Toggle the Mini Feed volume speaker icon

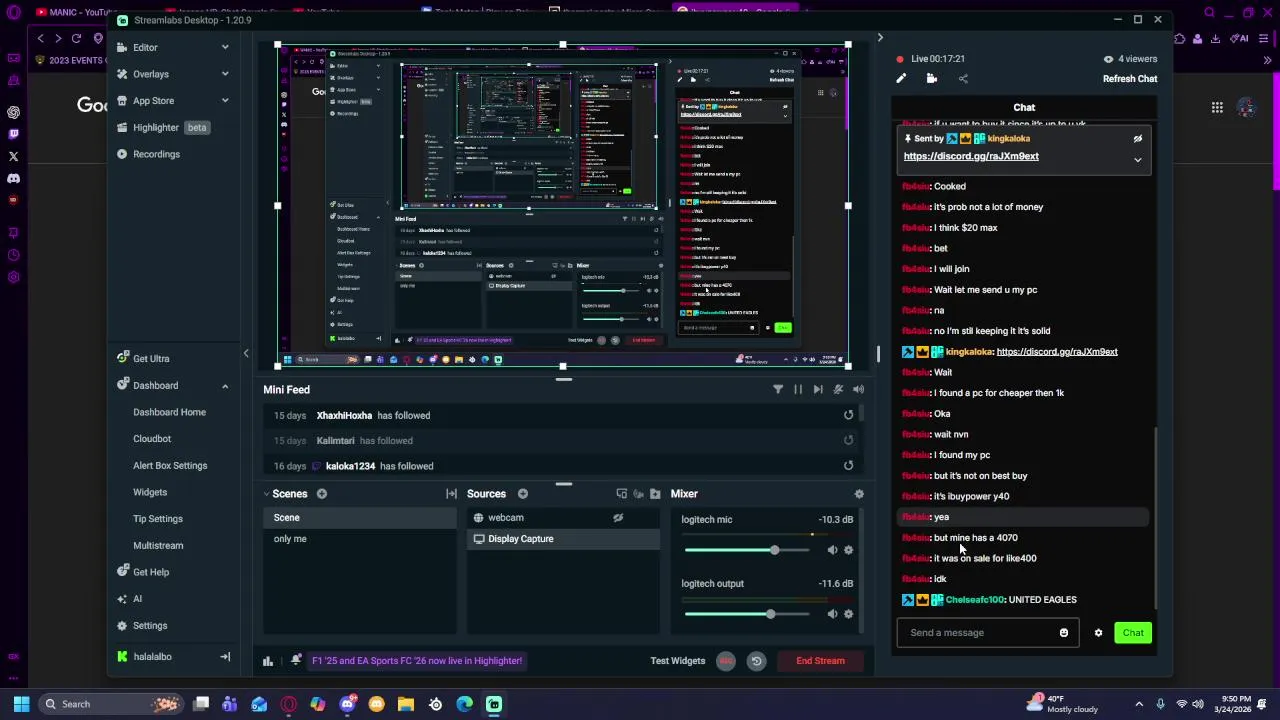click(858, 389)
